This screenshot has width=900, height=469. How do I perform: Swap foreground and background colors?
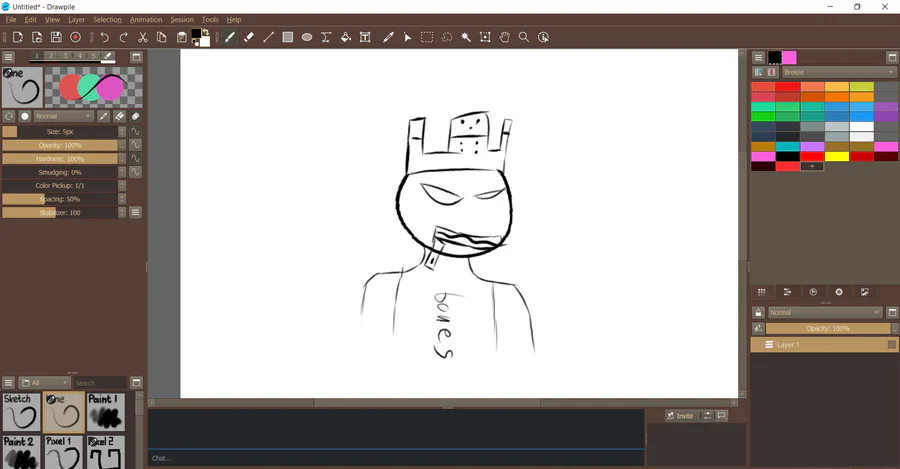[x=205, y=32]
